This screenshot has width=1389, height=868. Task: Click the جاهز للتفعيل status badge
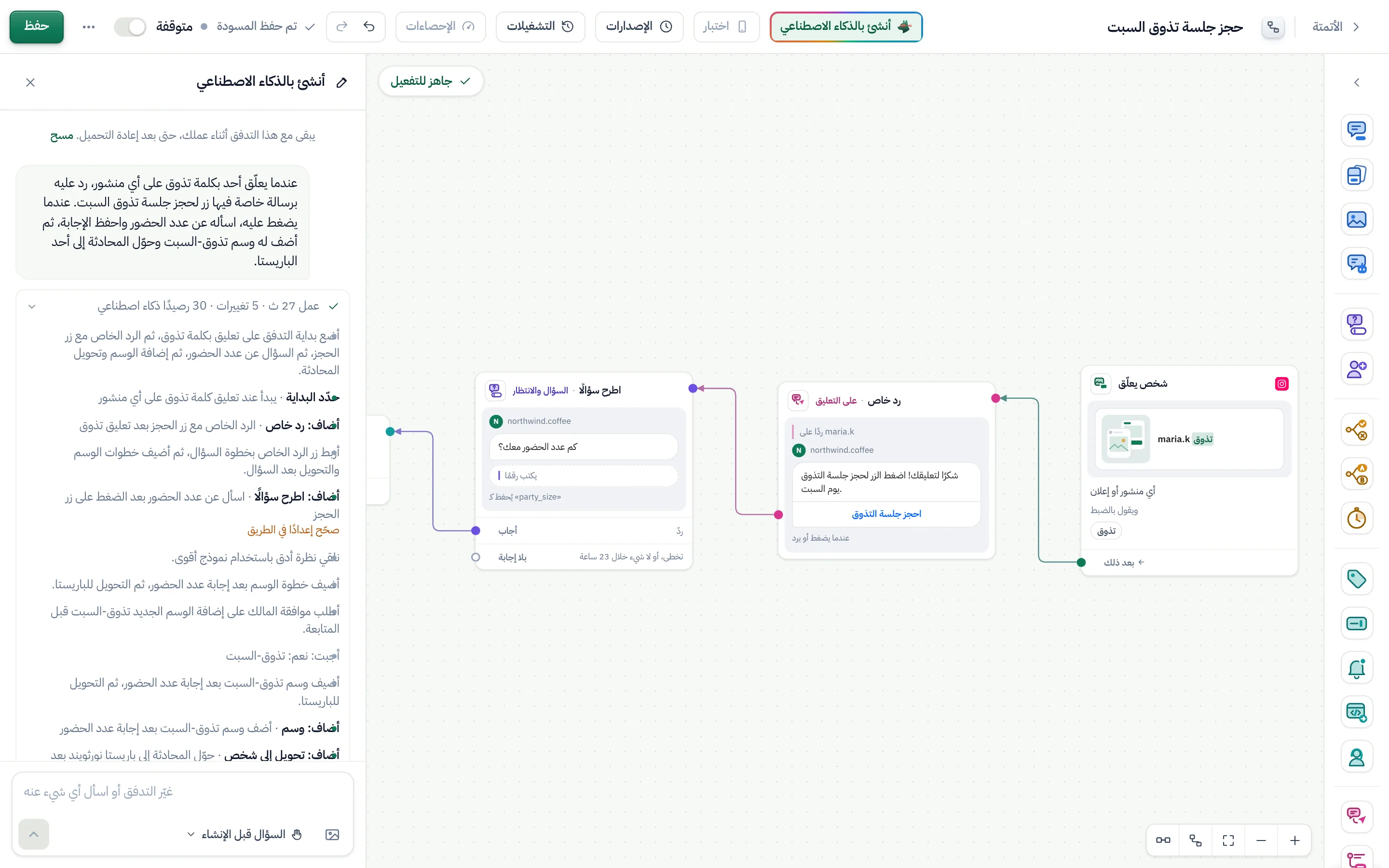coord(431,81)
